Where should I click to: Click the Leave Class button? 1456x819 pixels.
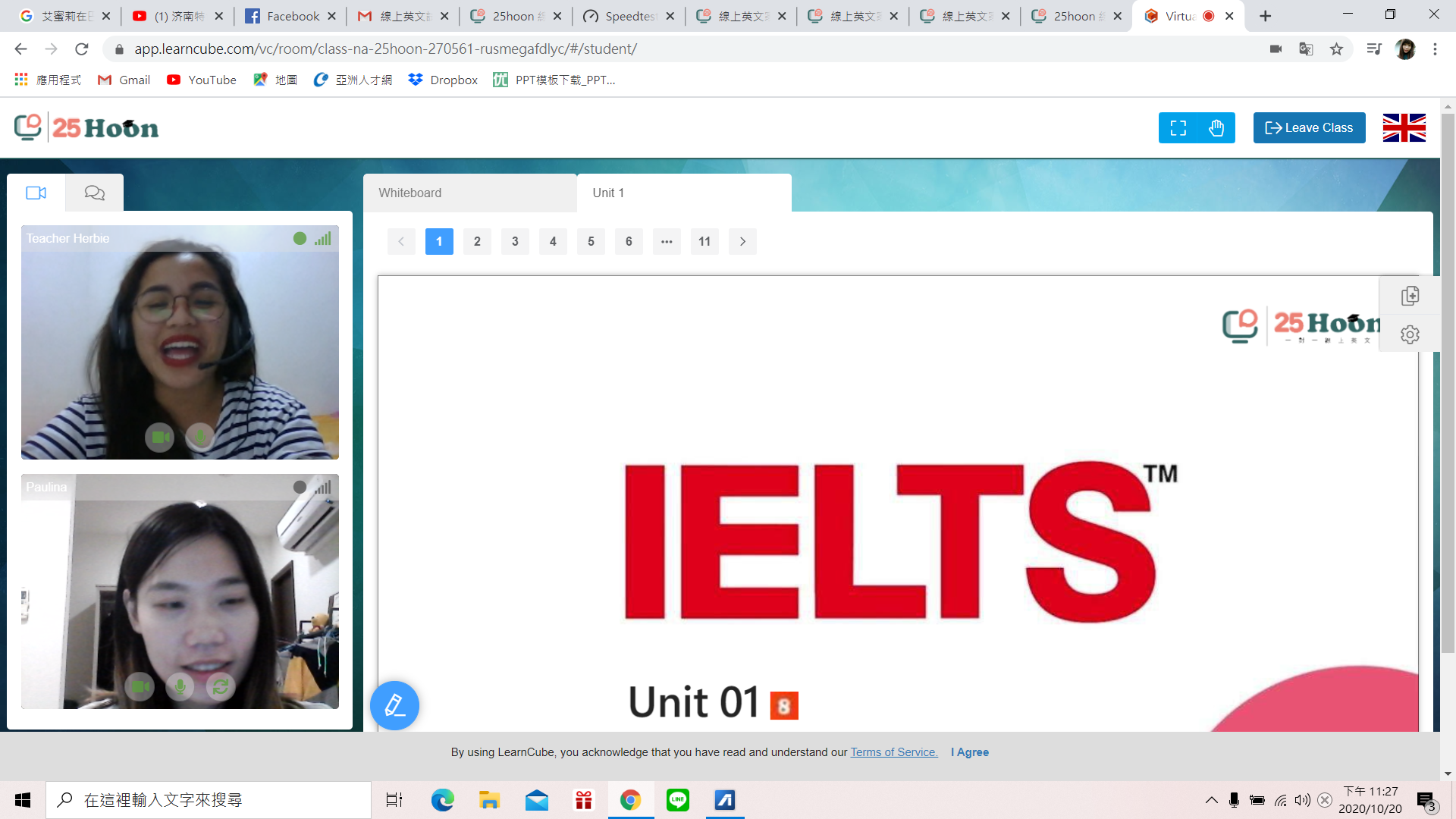(x=1309, y=127)
